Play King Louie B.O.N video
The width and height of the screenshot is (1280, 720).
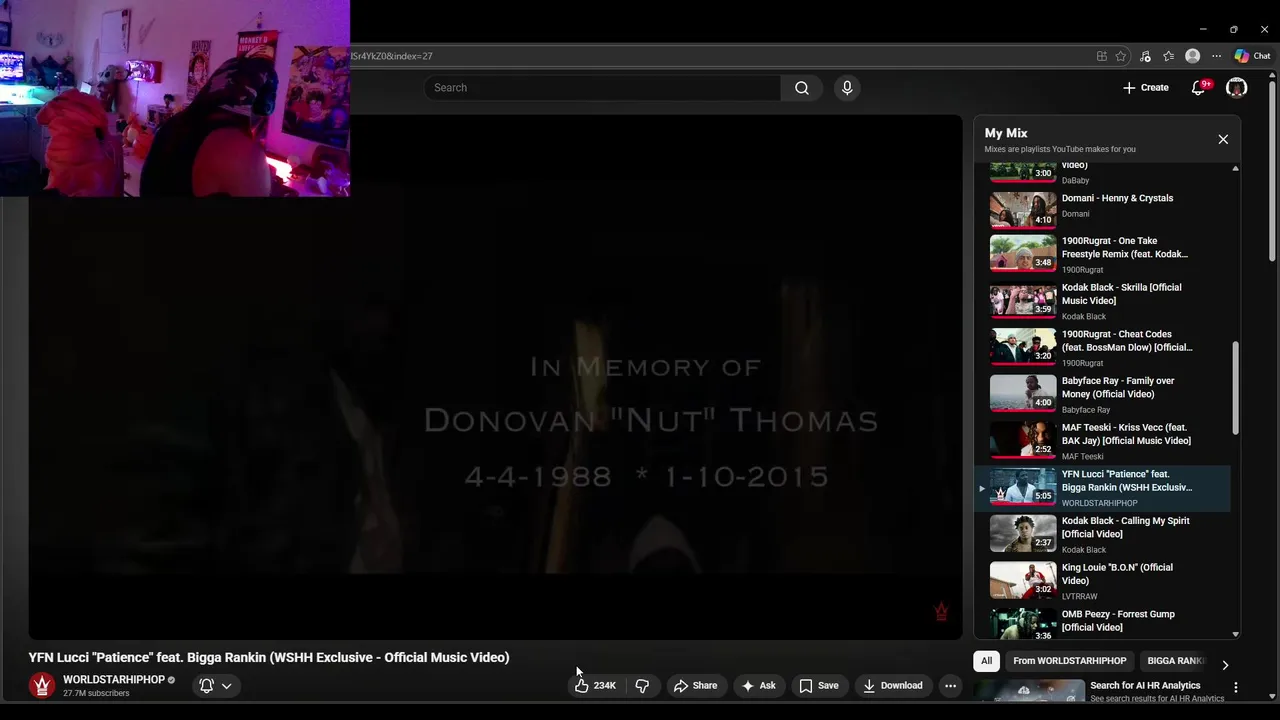pos(1103,581)
